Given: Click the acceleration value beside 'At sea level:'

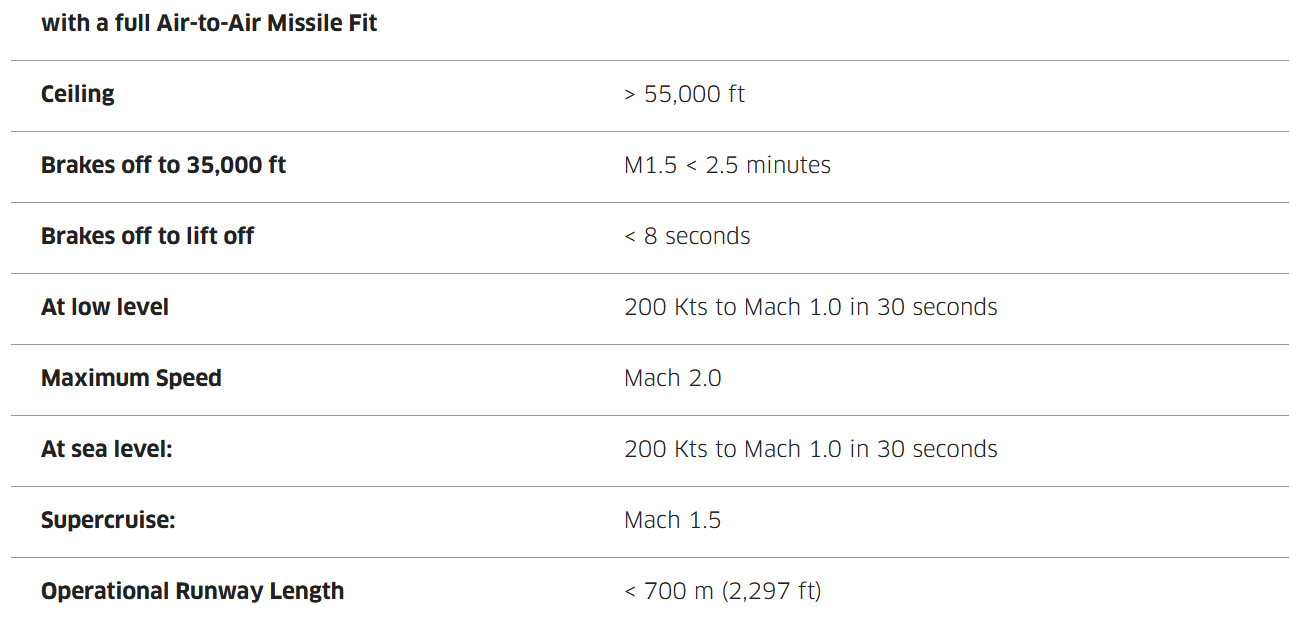Looking at the screenshot, I should click(x=810, y=449).
